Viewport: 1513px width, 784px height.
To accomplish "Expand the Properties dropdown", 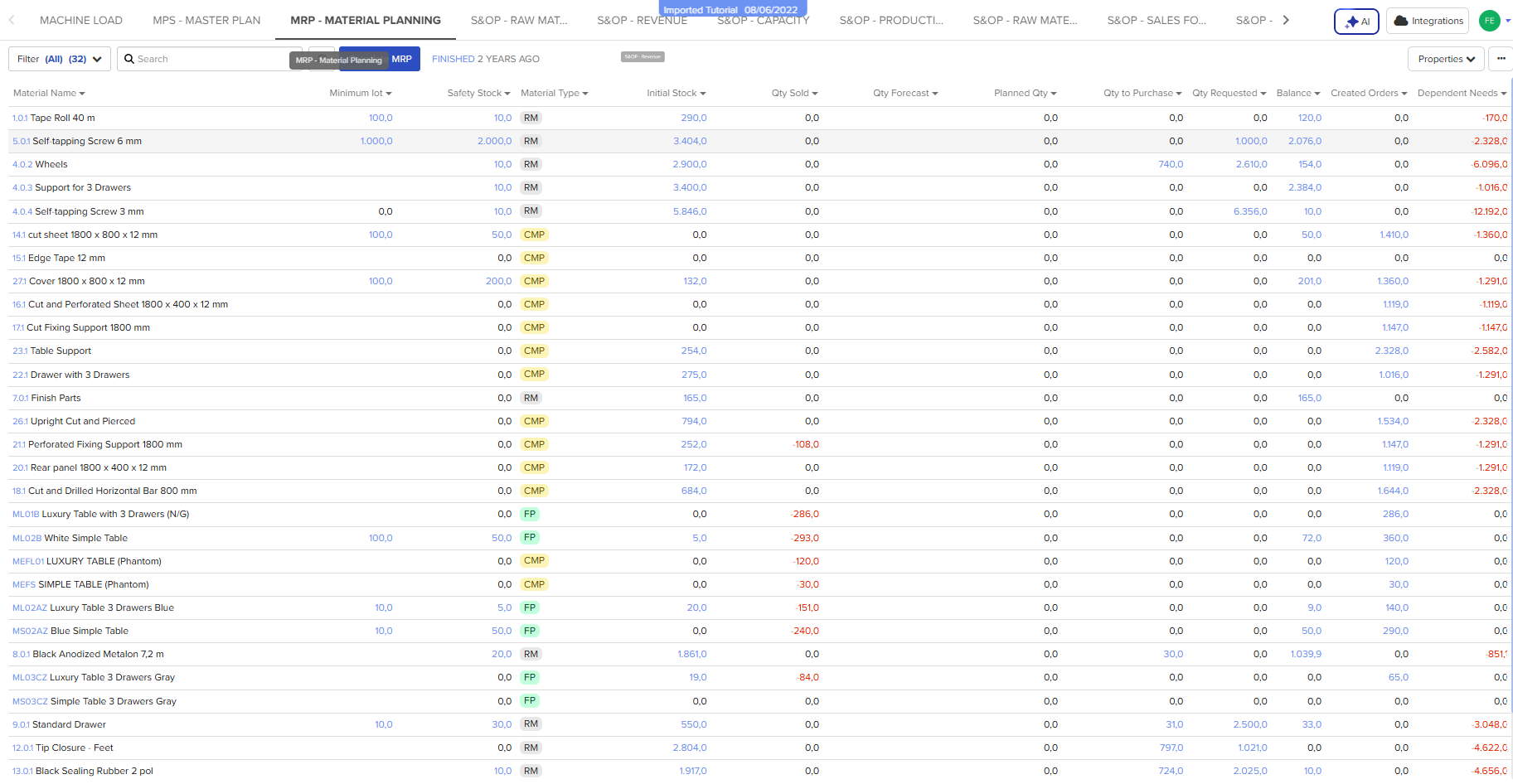I will 1446,59.
